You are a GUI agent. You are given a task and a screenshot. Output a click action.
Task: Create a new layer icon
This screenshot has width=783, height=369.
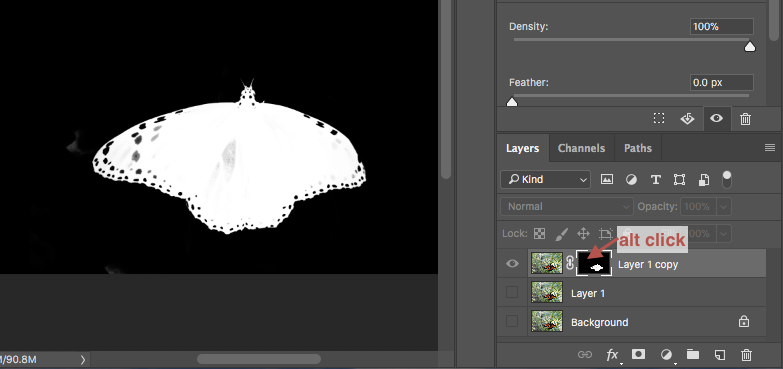click(x=720, y=355)
